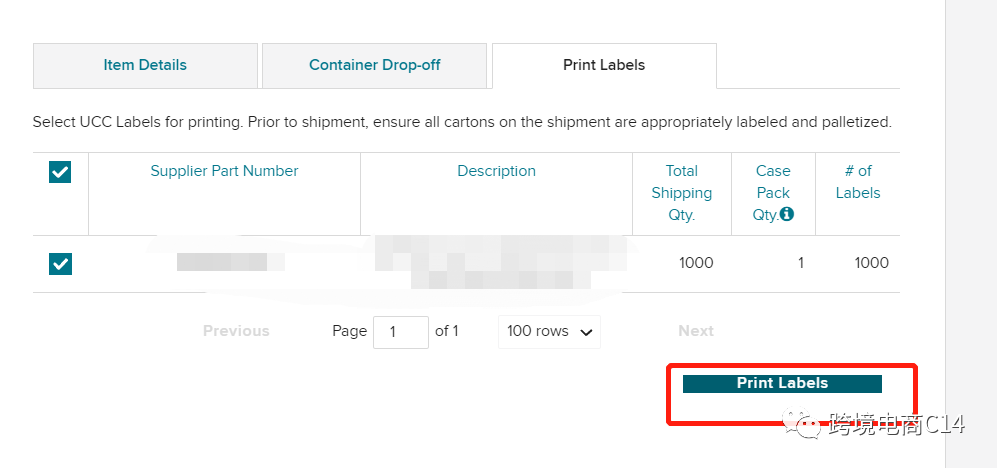Image resolution: width=997 pixels, height=468 pixels.
Task: Click the Case Pack Qty. value 1
Action: click(x=800, y=263)
